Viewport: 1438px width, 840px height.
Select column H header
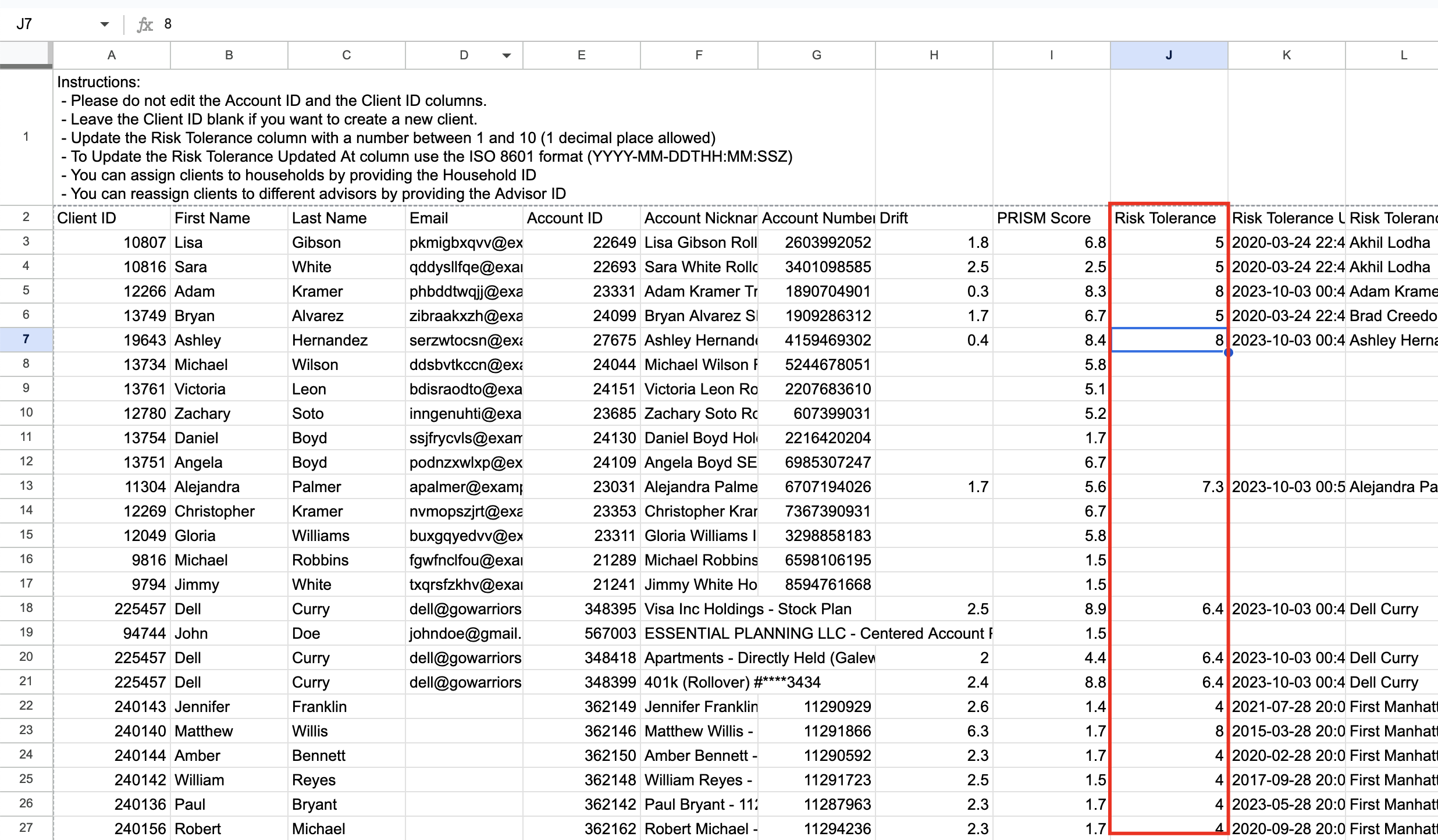coord(934,55)
